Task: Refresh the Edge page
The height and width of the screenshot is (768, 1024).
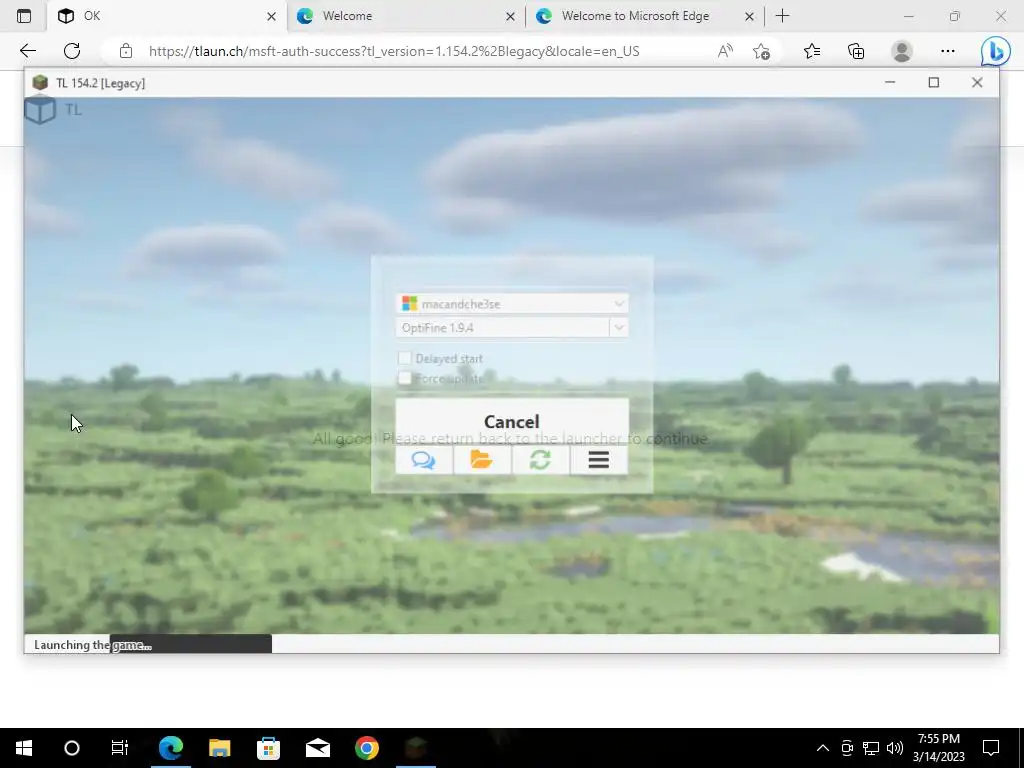Action: (72, 51)
